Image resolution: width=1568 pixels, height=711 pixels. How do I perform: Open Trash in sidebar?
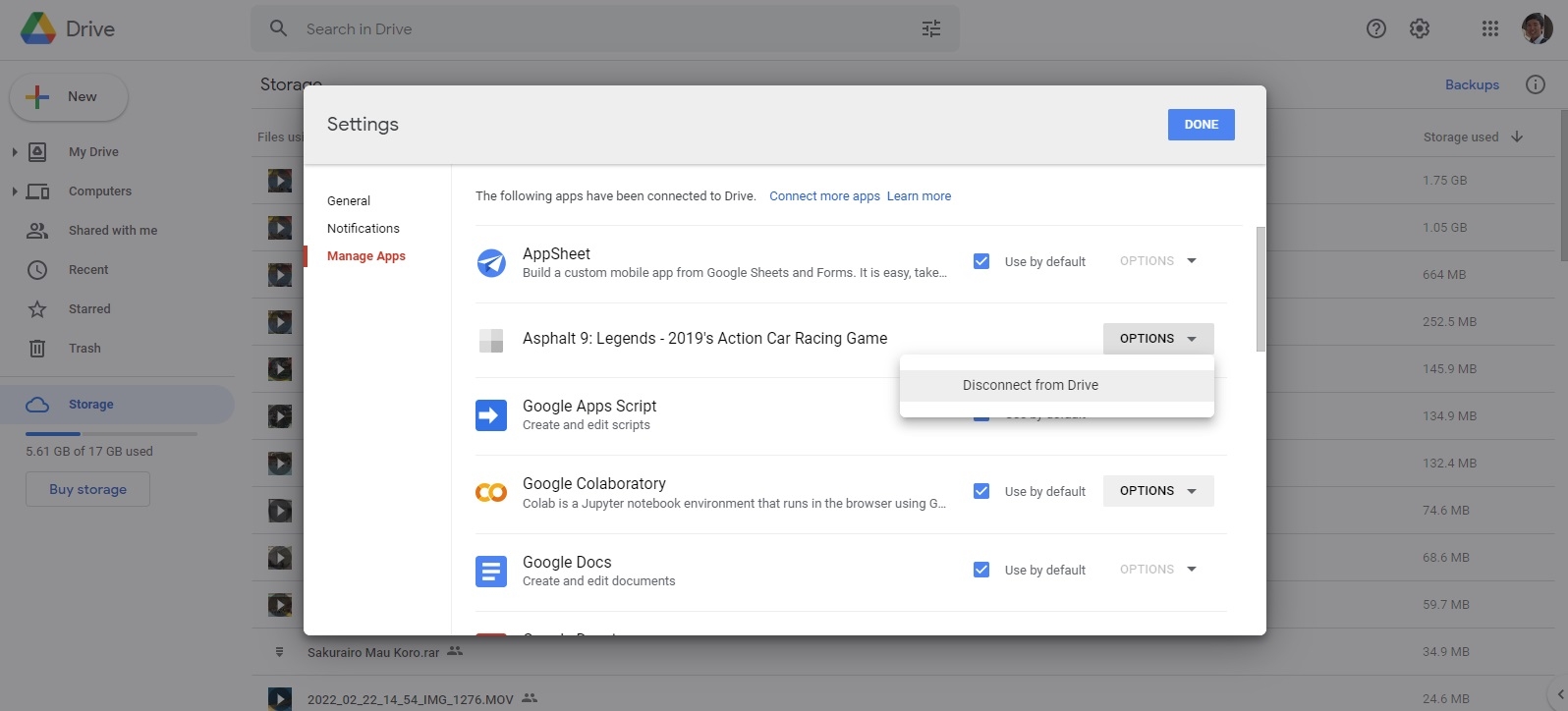(x=84, y=349)
